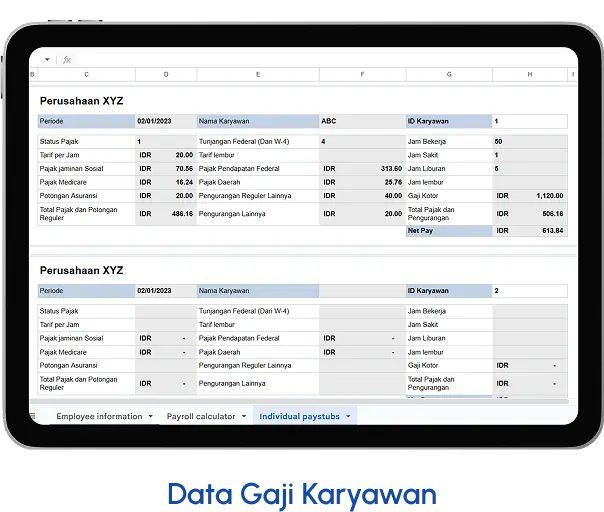Select column H header

(529, 75)
